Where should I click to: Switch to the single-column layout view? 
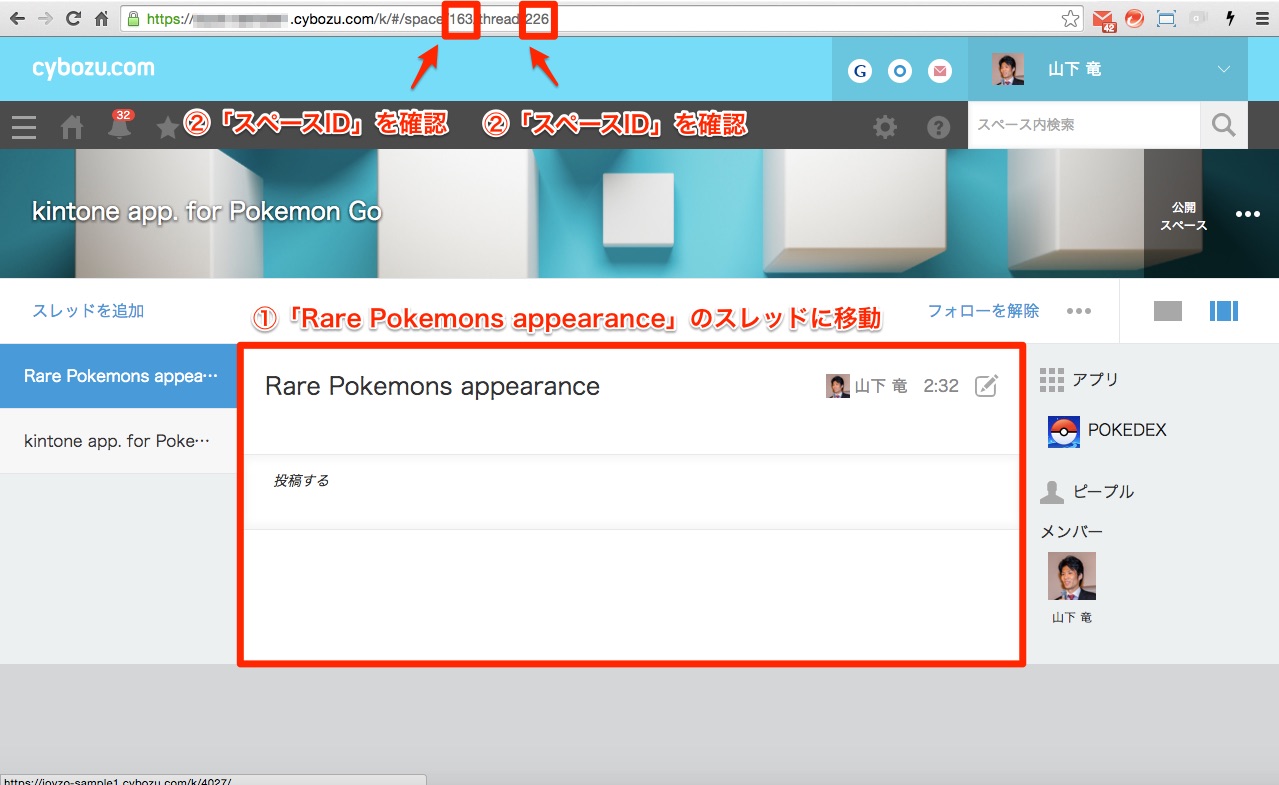1168,311
